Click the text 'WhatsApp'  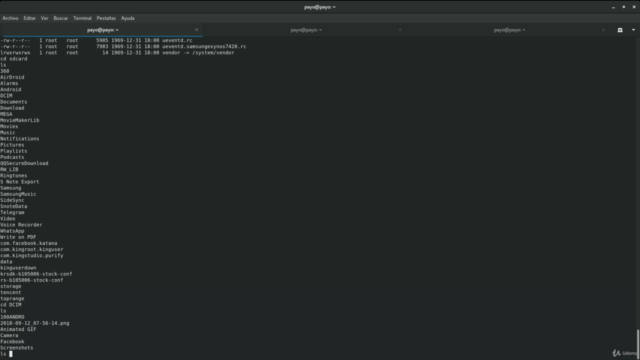pyautogui.click(x=12, y=231)
